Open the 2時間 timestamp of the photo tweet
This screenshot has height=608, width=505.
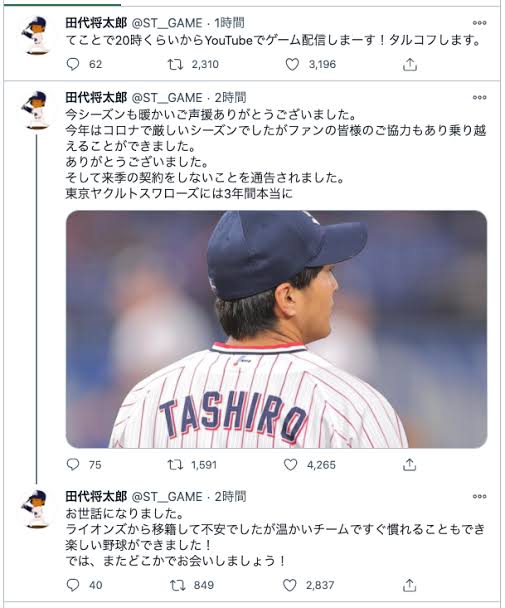coord(230,98)
